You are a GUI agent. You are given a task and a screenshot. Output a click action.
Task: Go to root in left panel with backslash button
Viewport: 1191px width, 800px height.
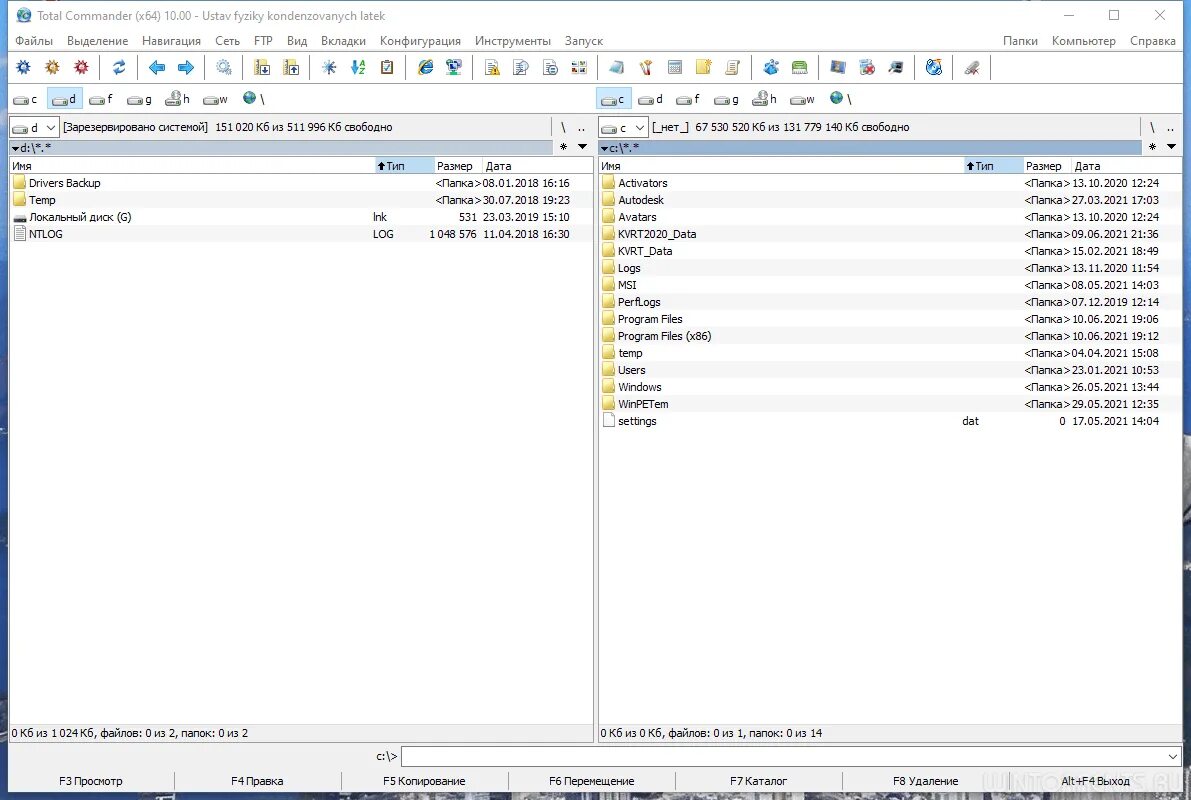563,128
